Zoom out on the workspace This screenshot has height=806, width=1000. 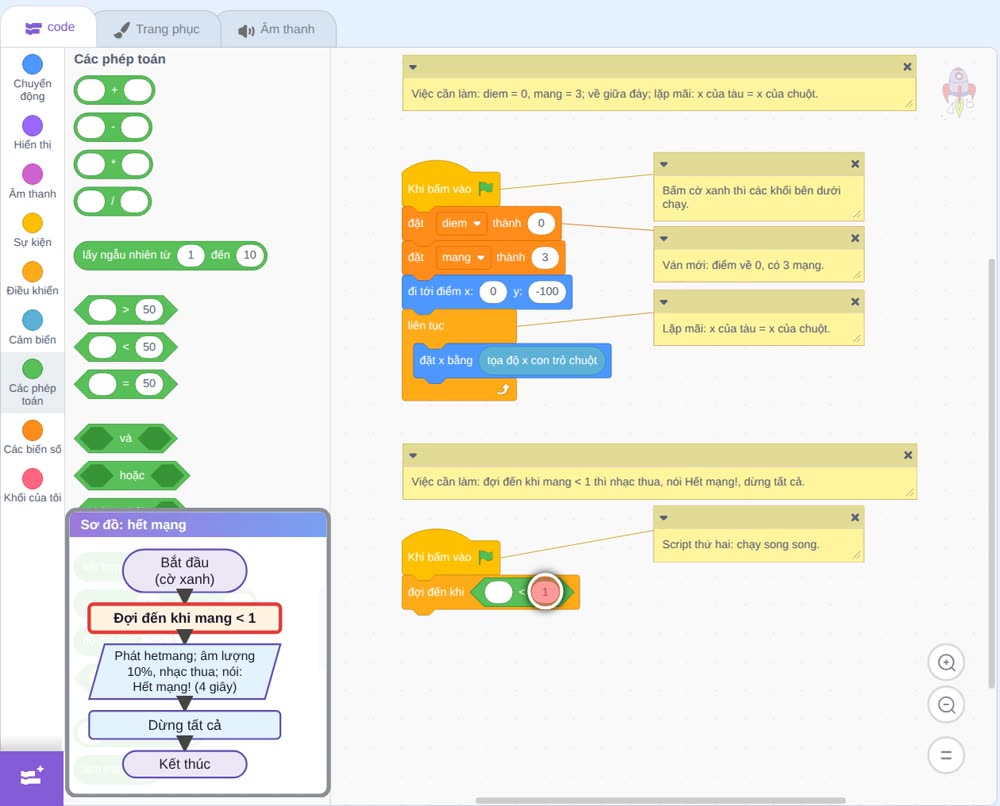point(946,705)
